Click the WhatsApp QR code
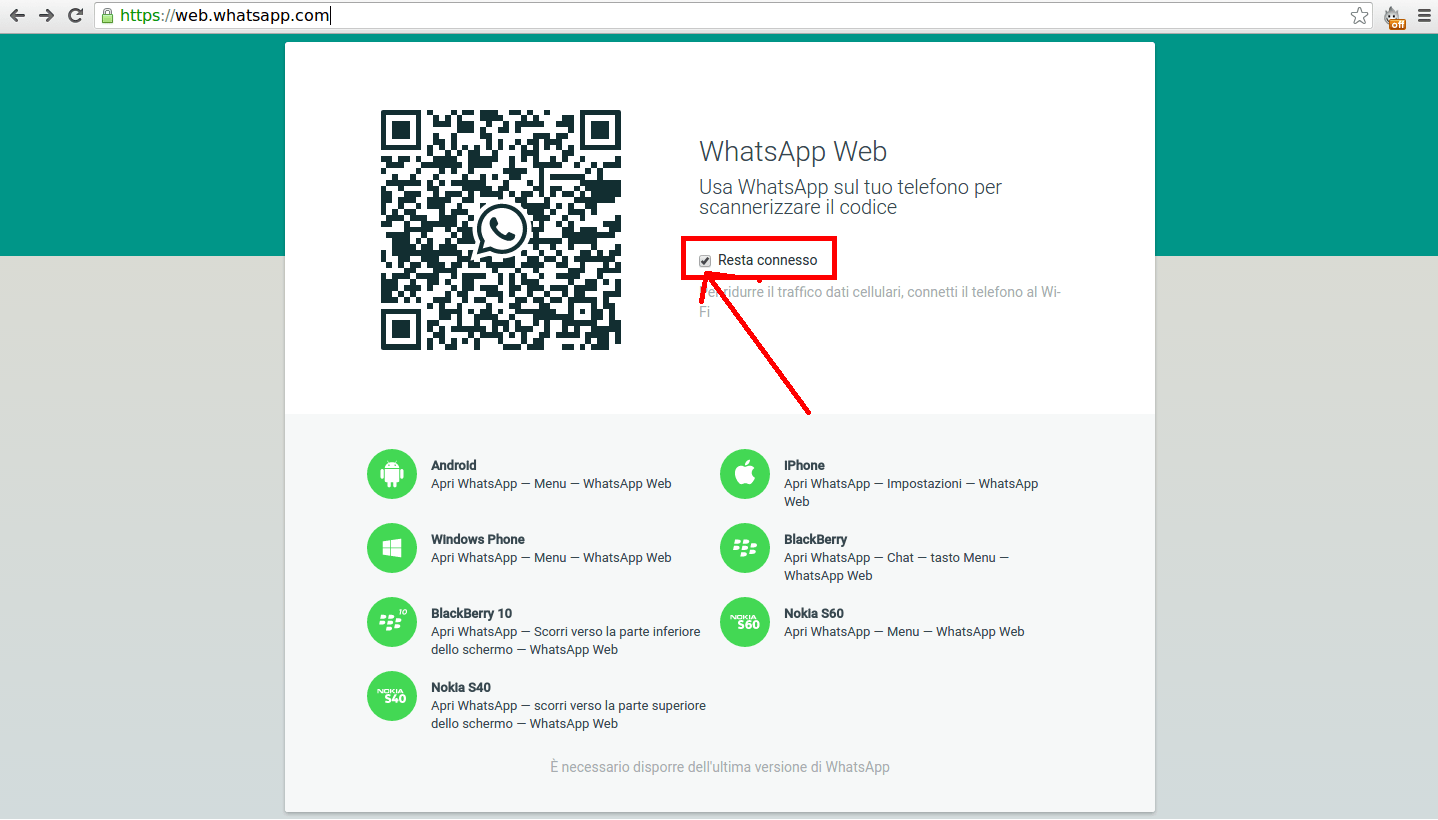Screen dimensions: 1438x820 [501, 230]
